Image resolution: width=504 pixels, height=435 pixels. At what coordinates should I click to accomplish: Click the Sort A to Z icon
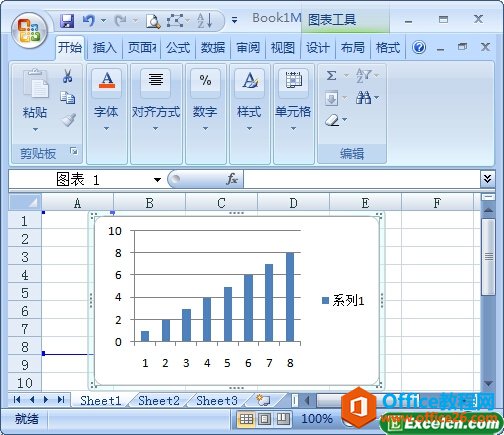pyautogui.click(x=205, y=21)
